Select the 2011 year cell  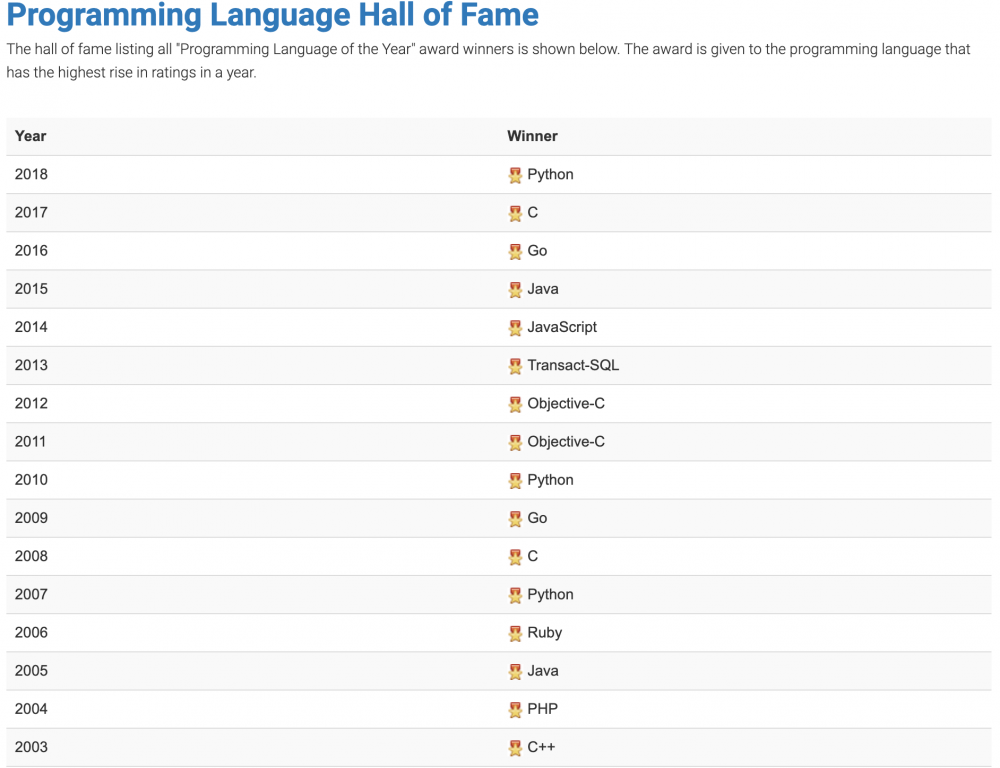pos(31,442)
